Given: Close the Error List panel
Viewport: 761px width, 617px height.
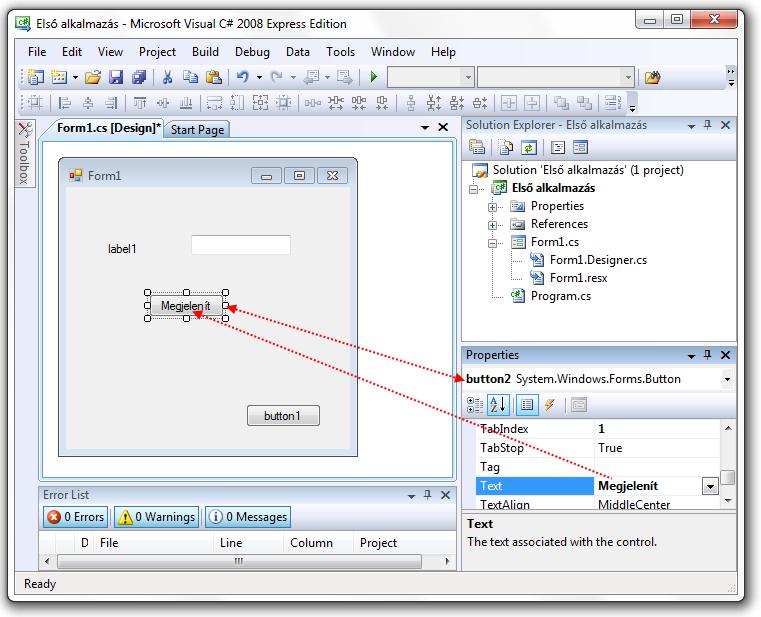Looking at the screenshot, I should tap(445, 495).
